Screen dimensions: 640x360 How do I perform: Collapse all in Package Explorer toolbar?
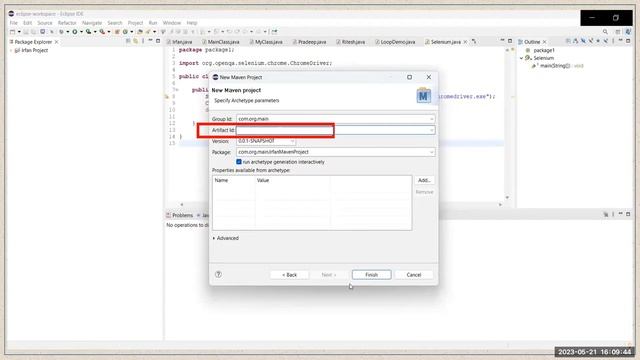128,41
